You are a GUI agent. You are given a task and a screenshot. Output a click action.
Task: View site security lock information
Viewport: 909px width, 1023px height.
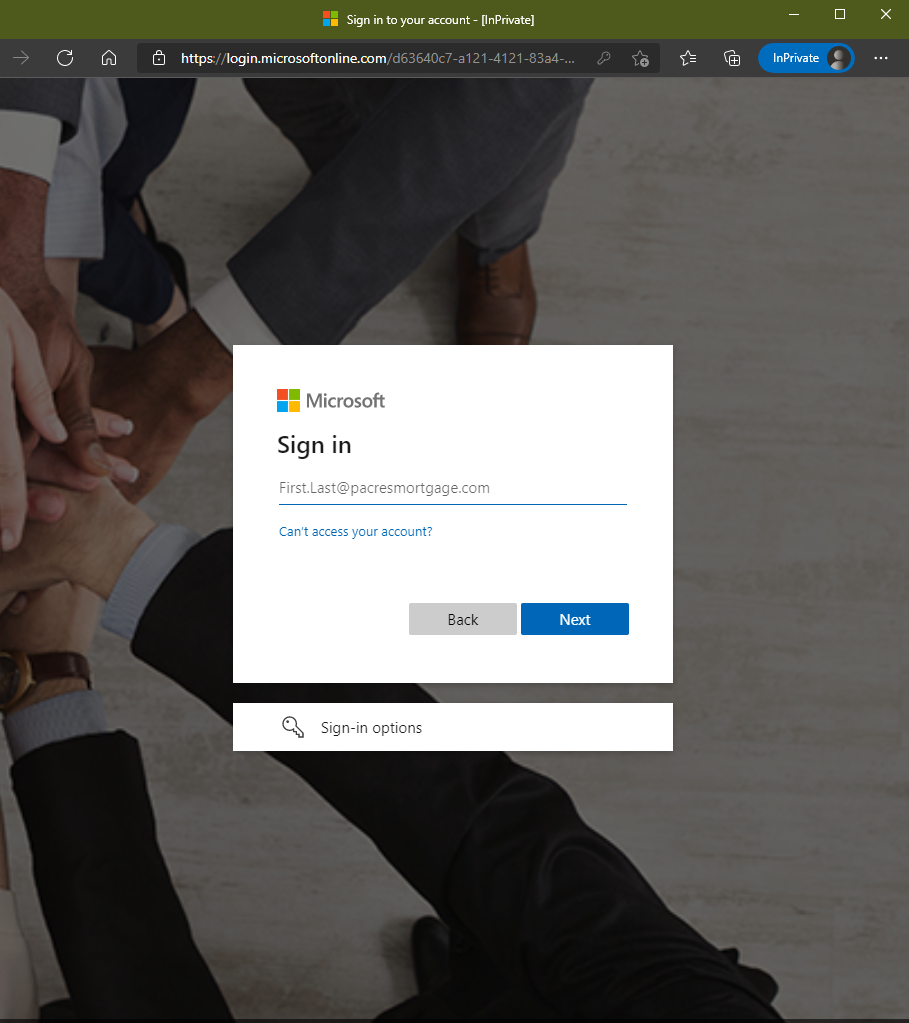(159, 58)
